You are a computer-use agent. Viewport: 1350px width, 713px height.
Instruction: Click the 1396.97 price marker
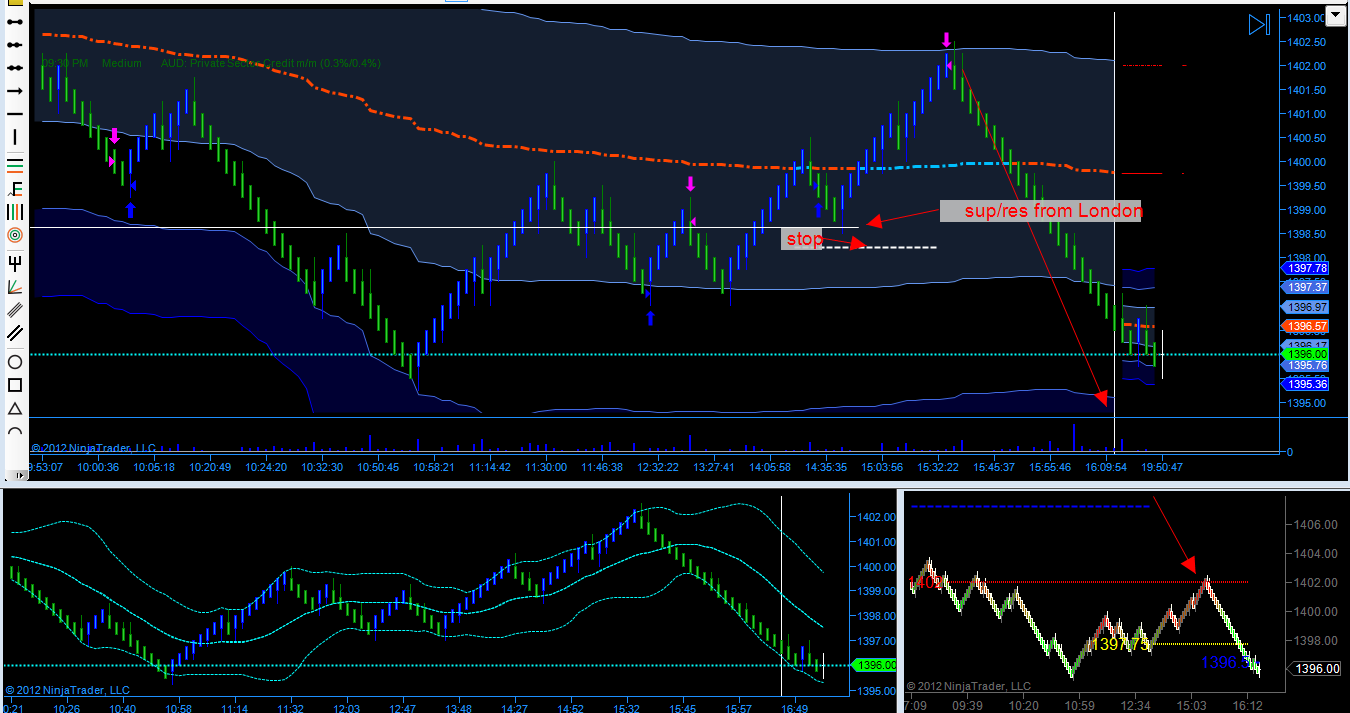[x=1307, y=307]
